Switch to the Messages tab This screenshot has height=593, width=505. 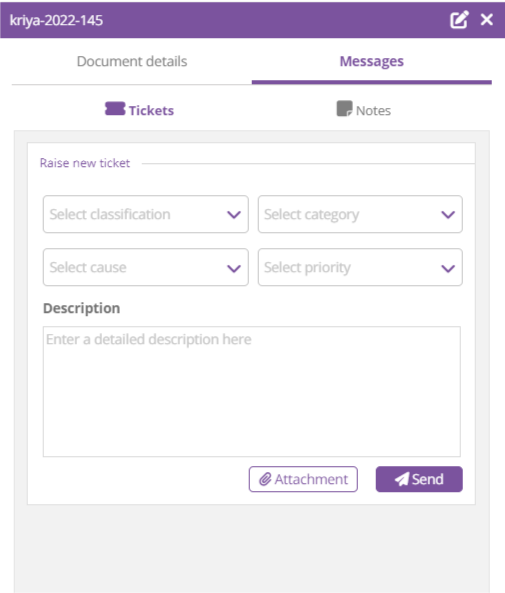[x=371, y=61]
